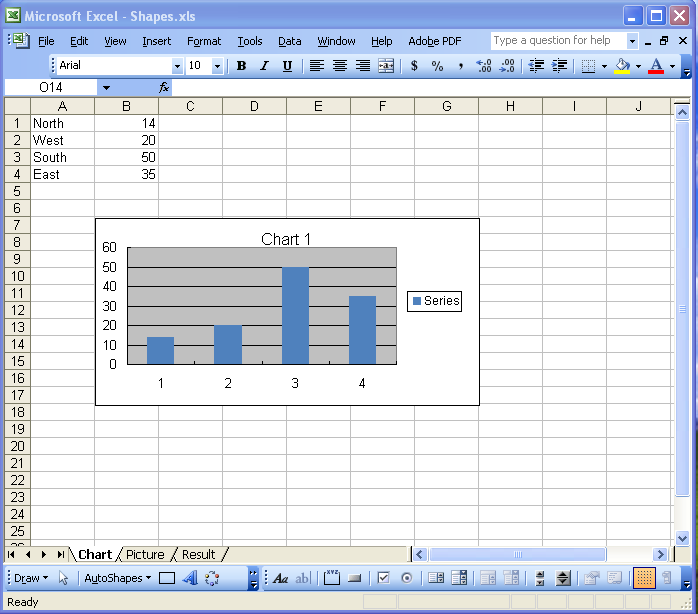
Task: Switch to the Picture sheet tab
Action: [145, 554]
